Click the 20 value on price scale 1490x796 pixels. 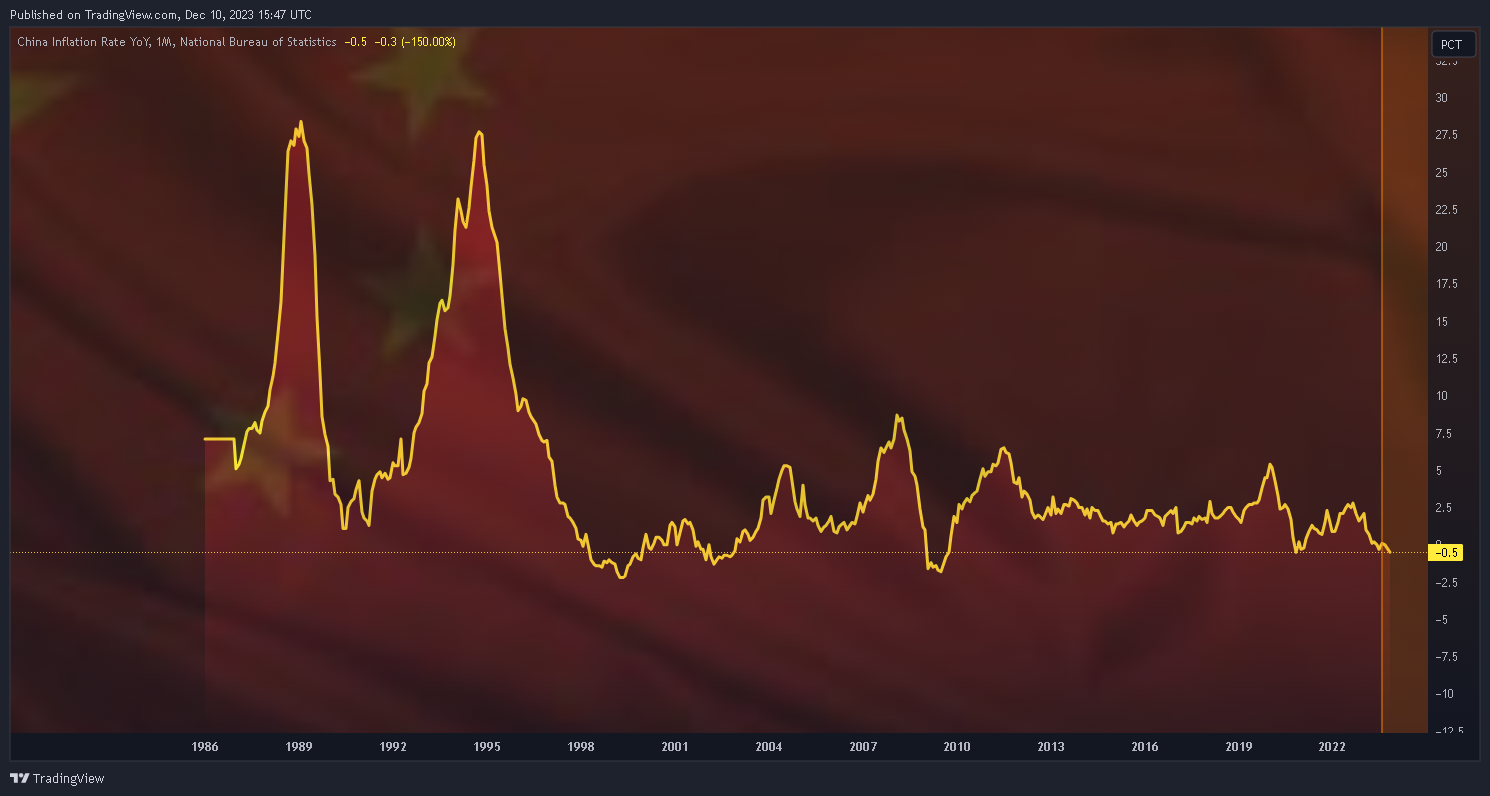[x=1441, y=247]
